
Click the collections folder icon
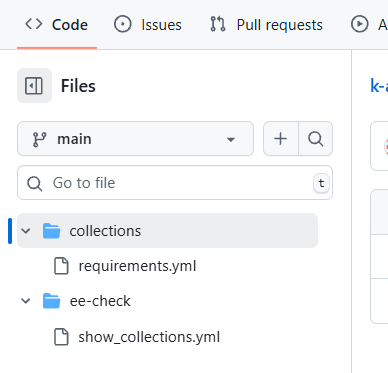[52, 231]
